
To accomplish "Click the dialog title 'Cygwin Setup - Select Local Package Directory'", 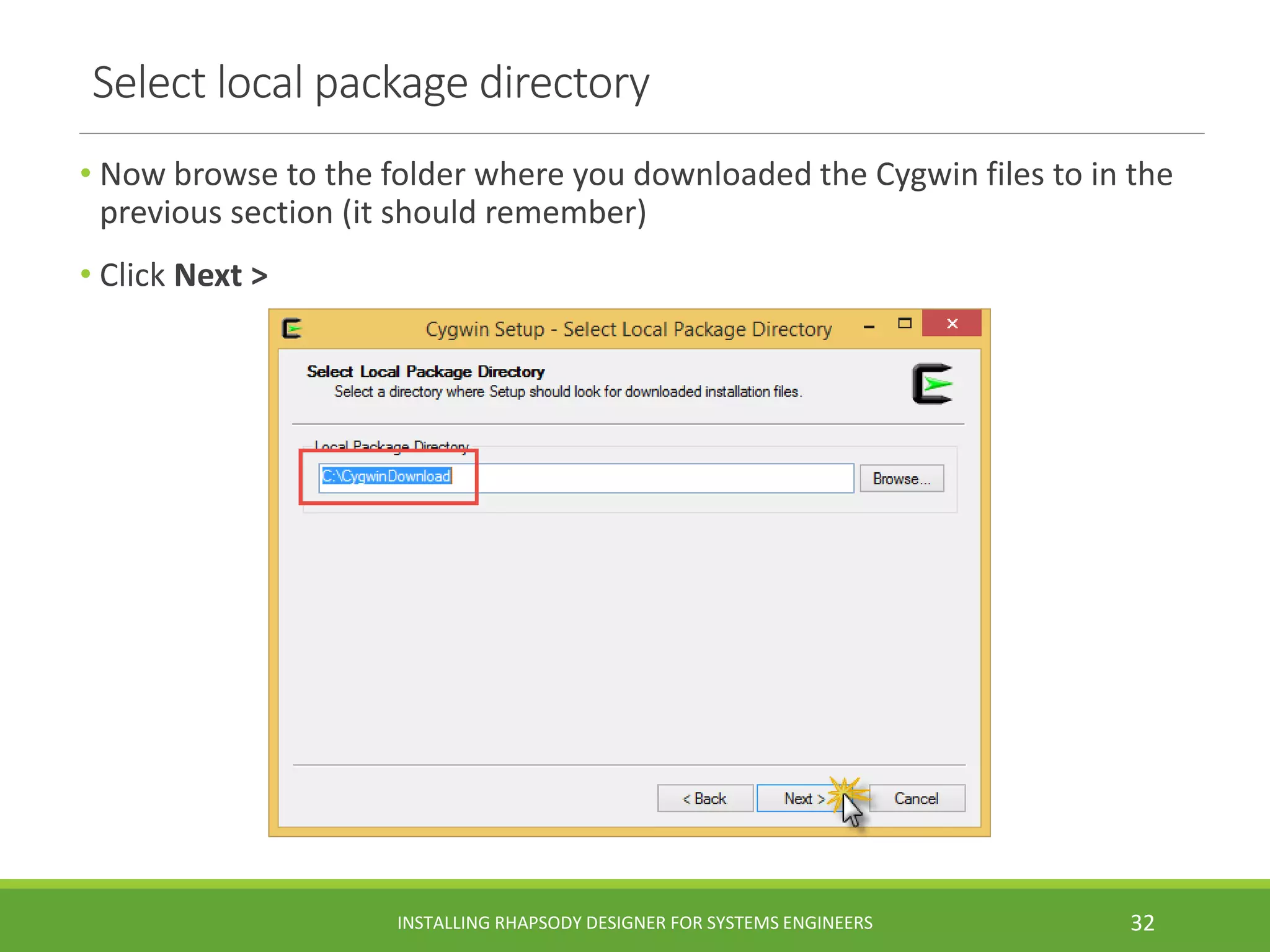I will 629,328.
